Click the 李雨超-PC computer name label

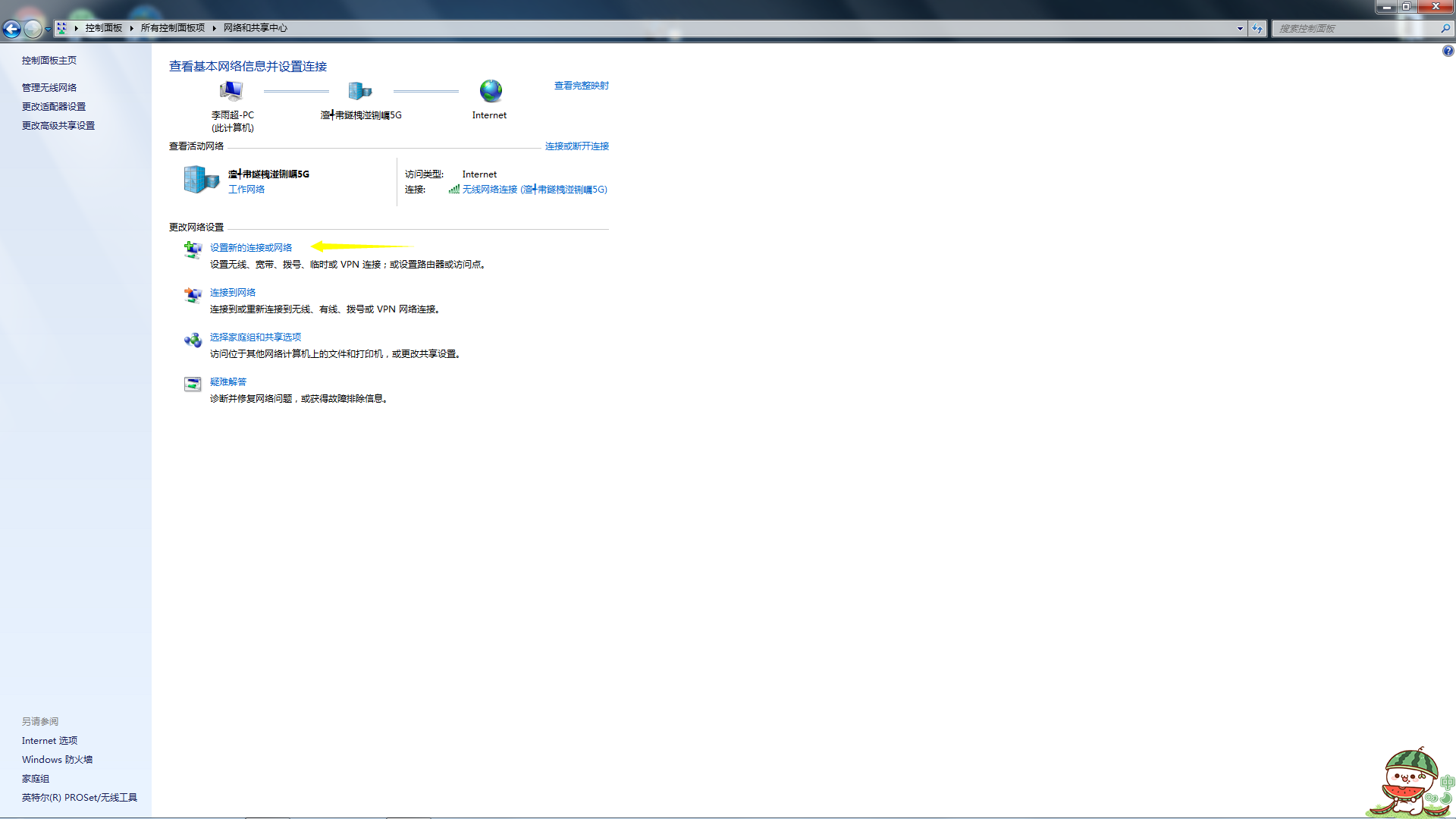coord(233,115)
